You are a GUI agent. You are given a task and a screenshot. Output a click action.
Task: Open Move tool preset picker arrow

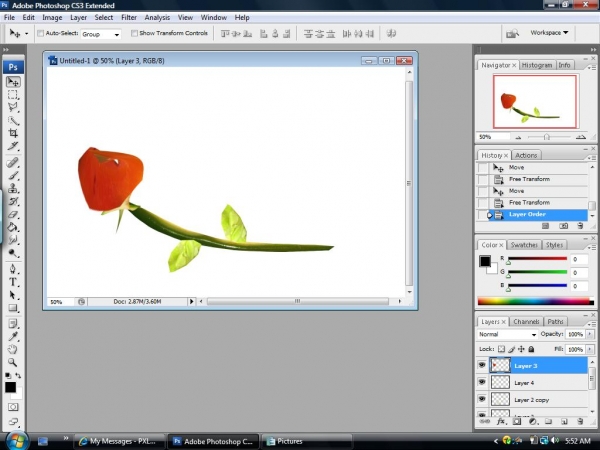pos(26,34)
